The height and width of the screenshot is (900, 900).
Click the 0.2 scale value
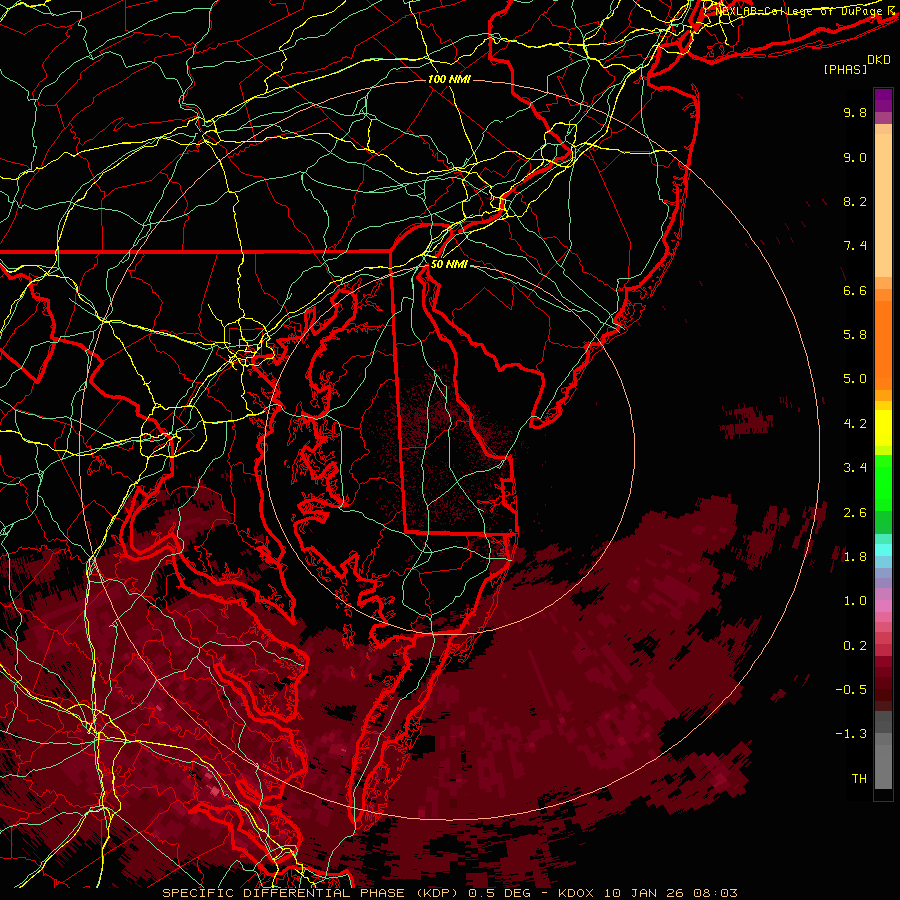(x=855, y=646)
